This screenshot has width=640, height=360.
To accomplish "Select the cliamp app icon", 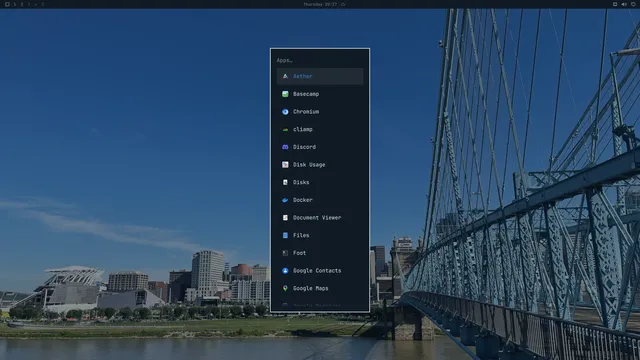I will (285, 129).
